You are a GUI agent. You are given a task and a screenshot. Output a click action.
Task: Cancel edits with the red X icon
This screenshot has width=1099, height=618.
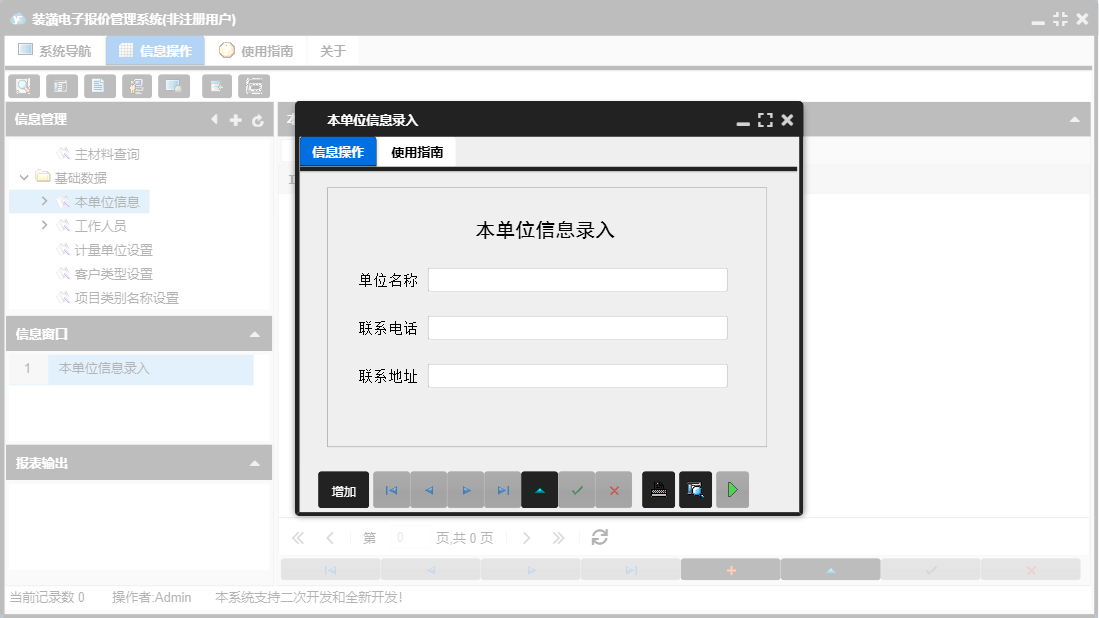point(614,489)
